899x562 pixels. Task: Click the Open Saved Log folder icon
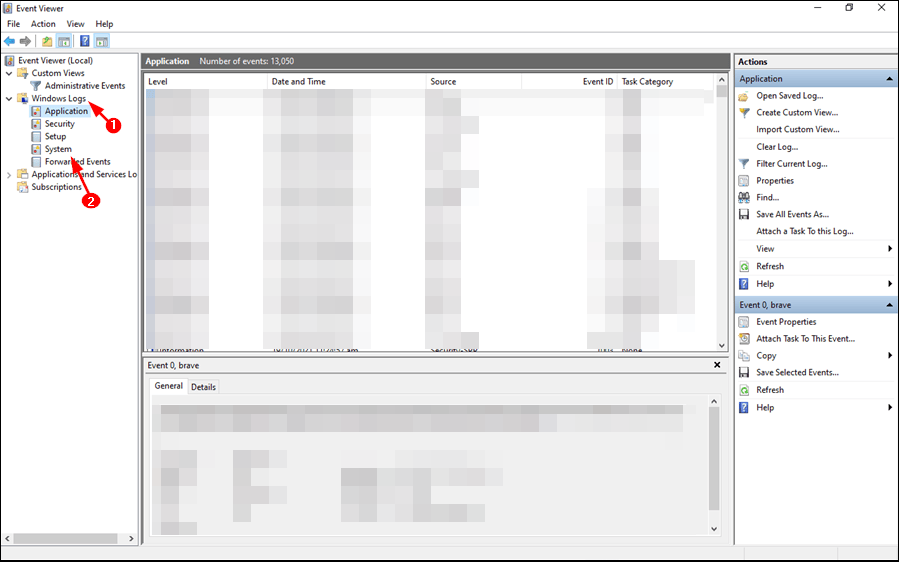744,96
